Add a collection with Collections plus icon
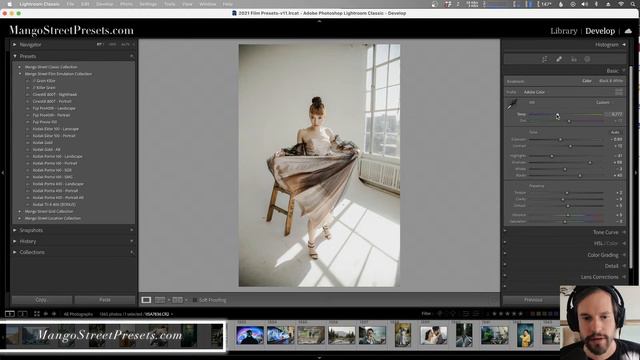This screenshot has width=640, height=360. pos(132,252)
